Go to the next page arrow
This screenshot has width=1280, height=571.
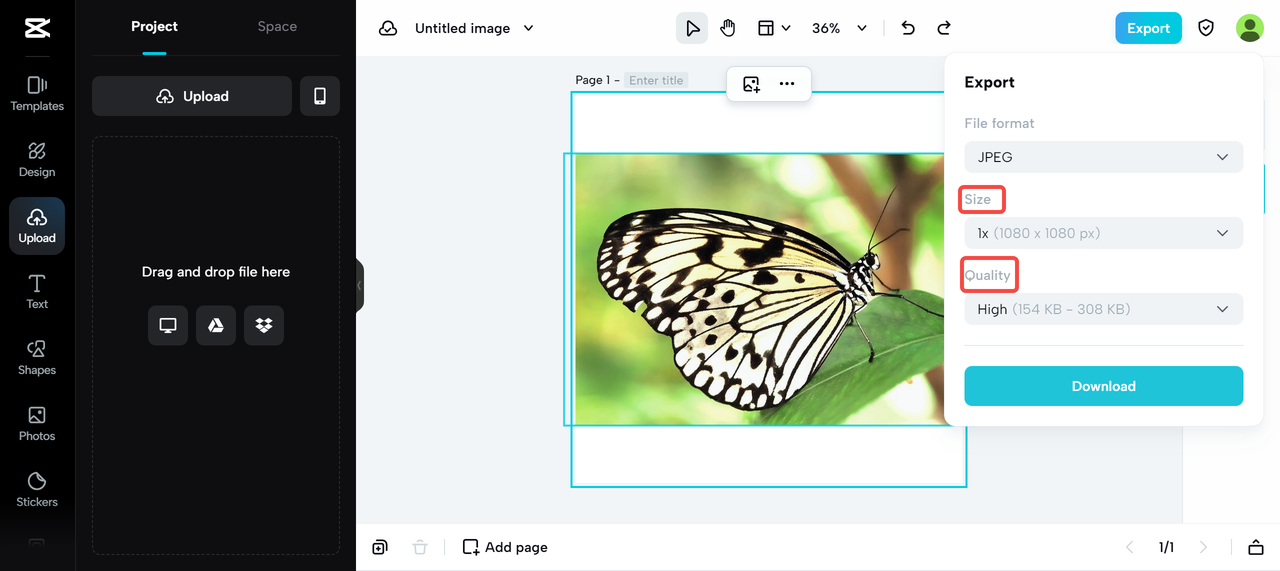[1203, 547]
